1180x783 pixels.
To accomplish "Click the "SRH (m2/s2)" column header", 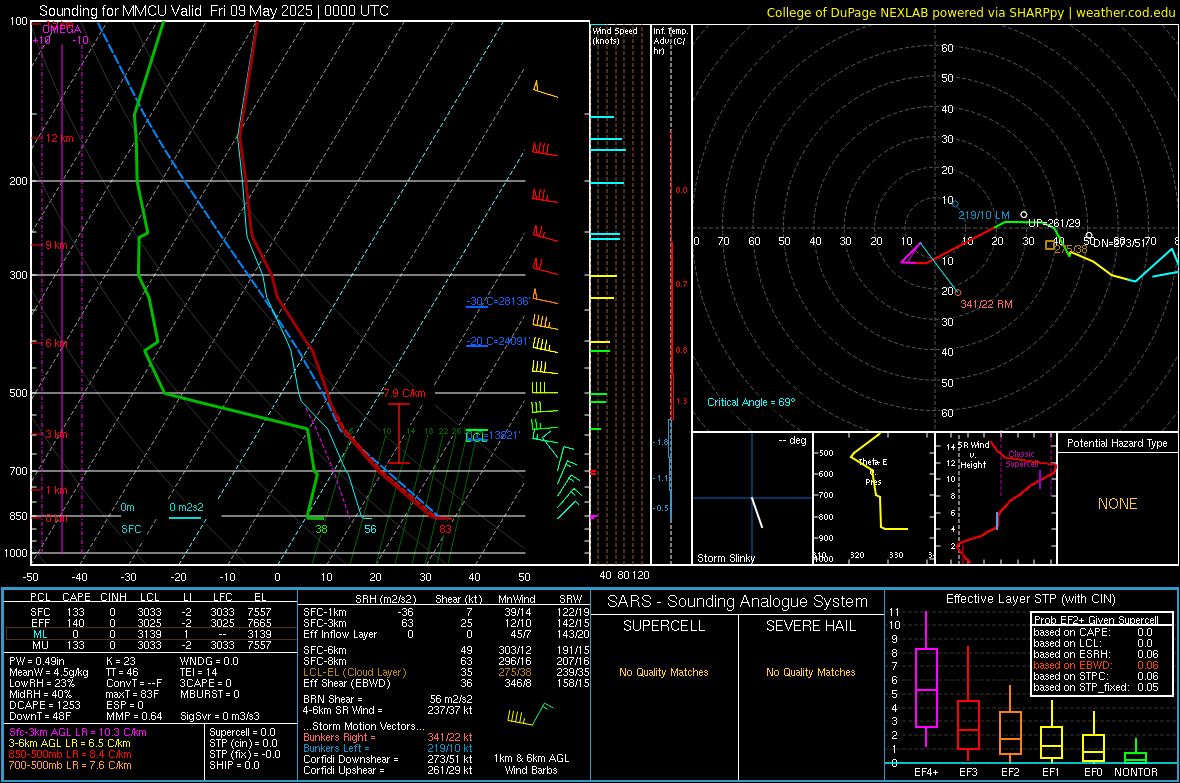I will pyautogui.click(x=385, y=599).
